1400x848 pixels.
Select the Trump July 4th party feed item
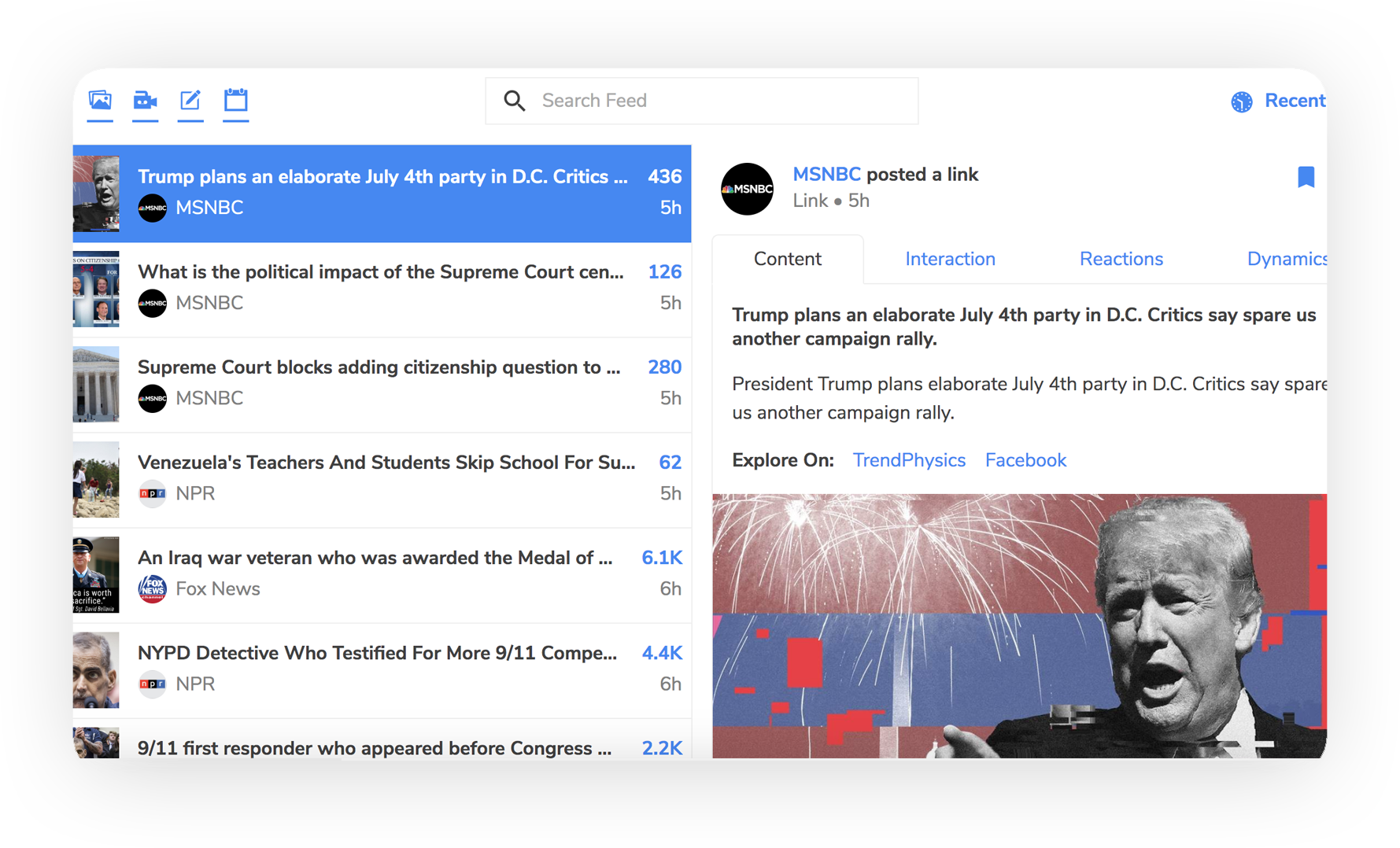pyautogui.click(x=382, y=194)
